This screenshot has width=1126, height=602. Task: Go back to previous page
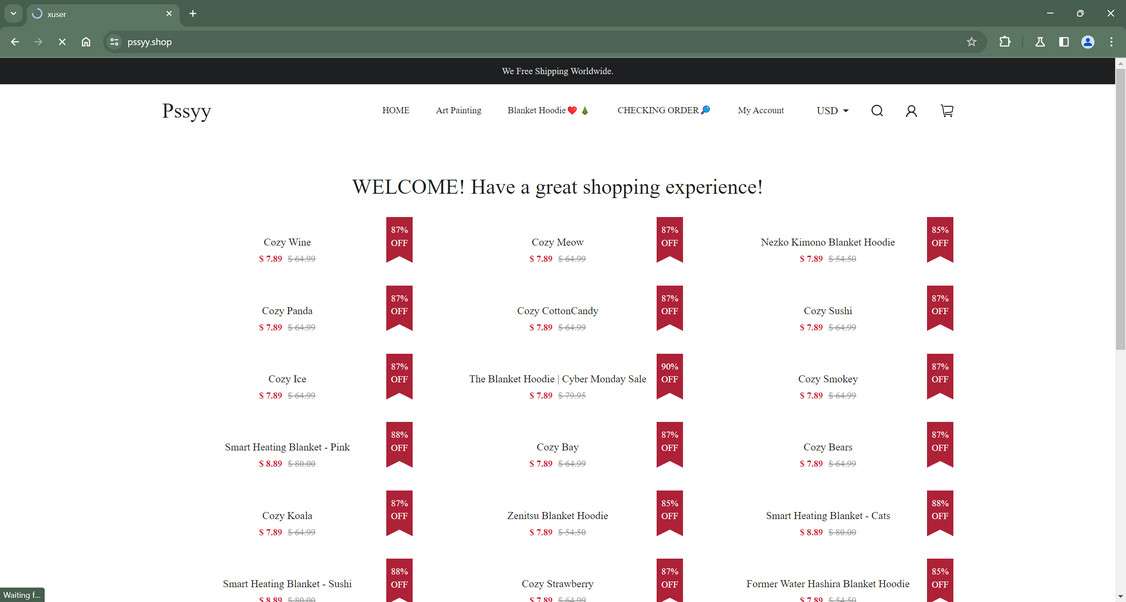(14, 42)
